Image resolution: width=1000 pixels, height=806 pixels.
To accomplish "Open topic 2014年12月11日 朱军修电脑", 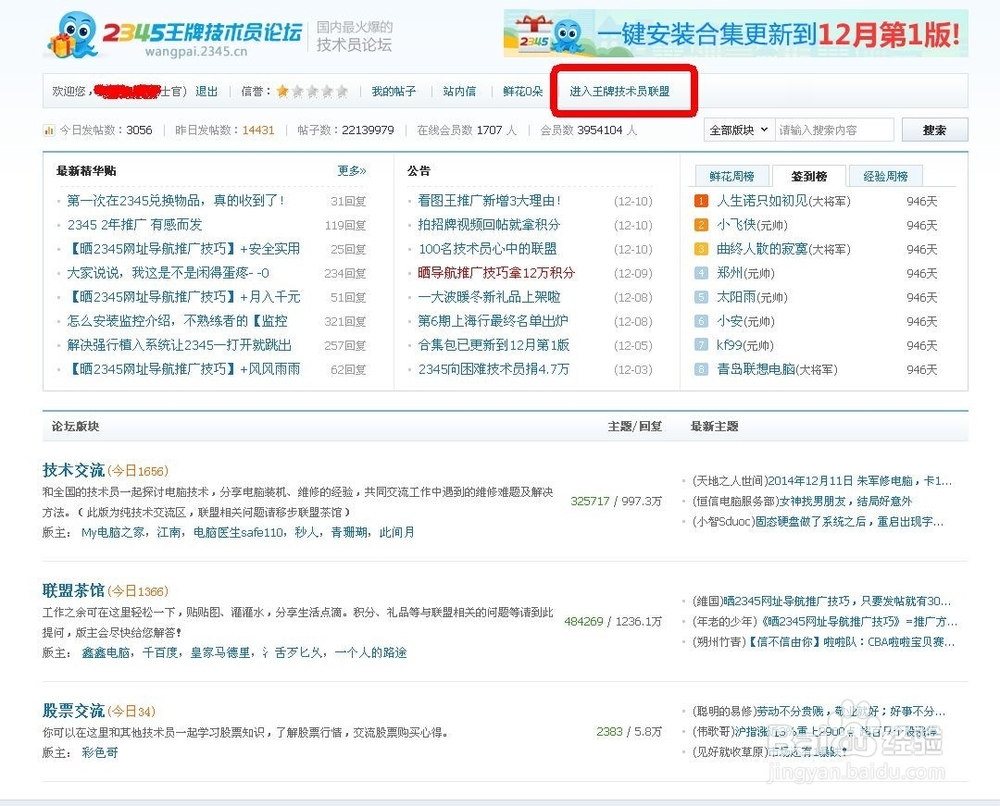I will tap(859, 481).
